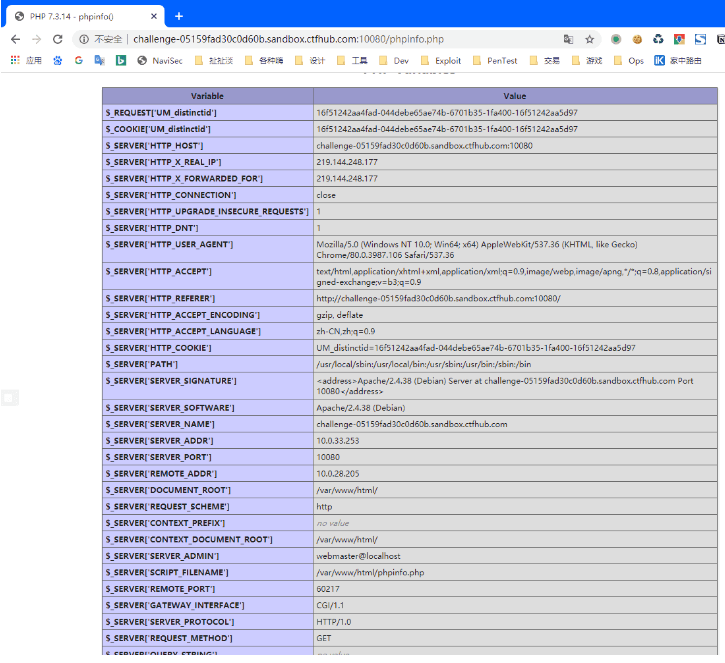
Task: Open the 应用 apps grid shortcut
Action: (26, 60)
